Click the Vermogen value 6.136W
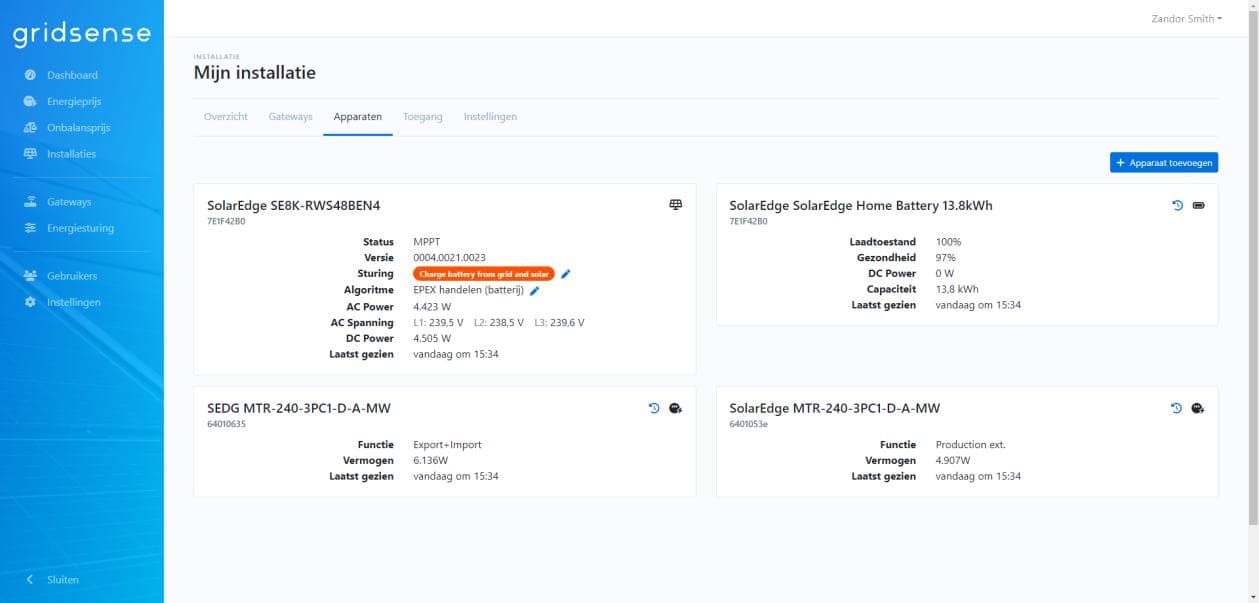Viewport: 1259px width, 603px height. 431,461
